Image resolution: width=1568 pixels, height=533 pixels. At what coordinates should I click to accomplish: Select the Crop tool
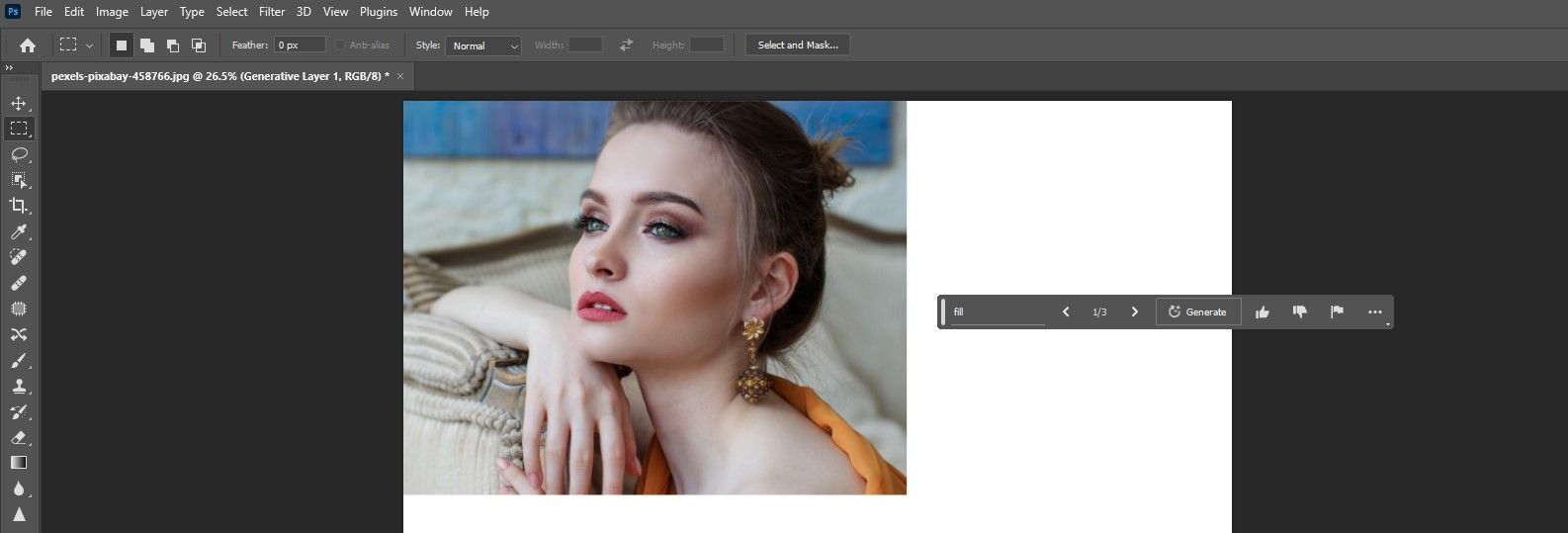[19, 206]
